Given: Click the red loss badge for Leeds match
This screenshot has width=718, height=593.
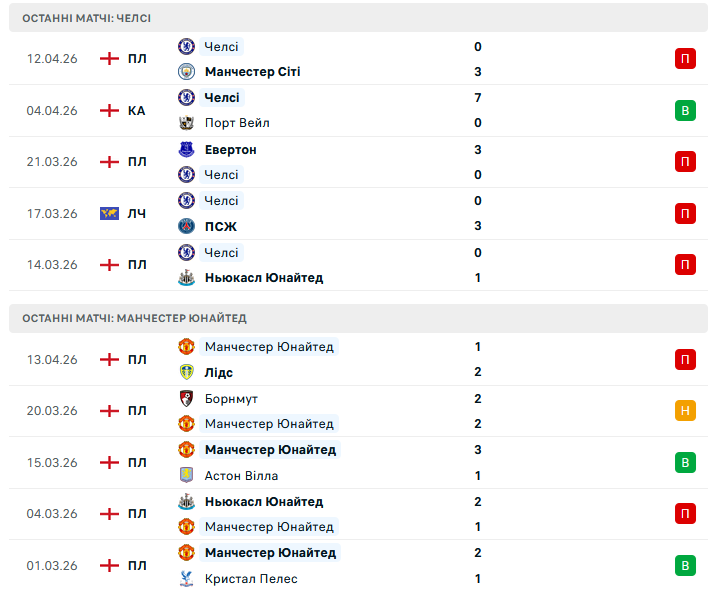Looking at the screenshot, I should coord(685,359).
